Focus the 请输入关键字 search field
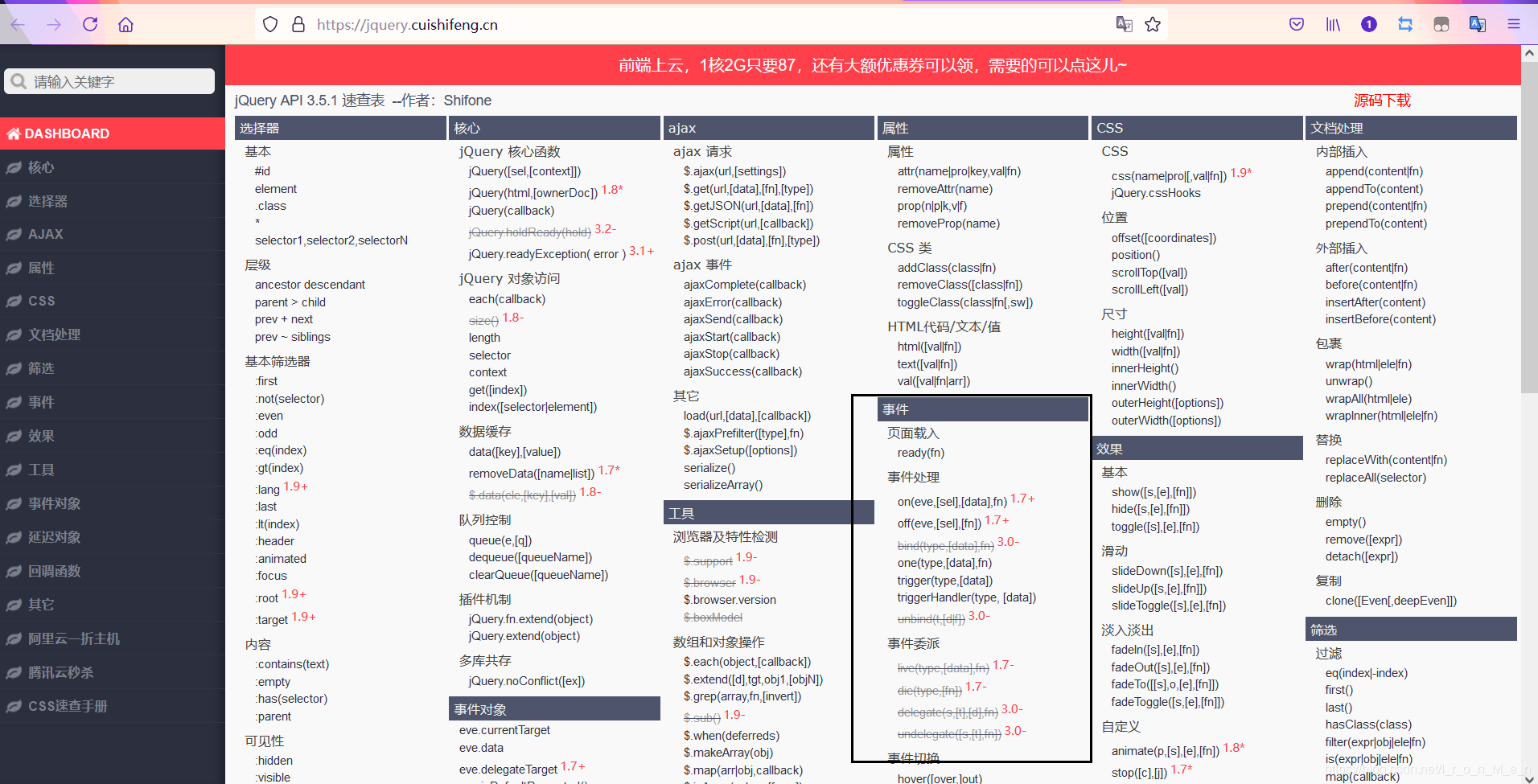The height and width of the screenshot is (784, 1538). 109,81
